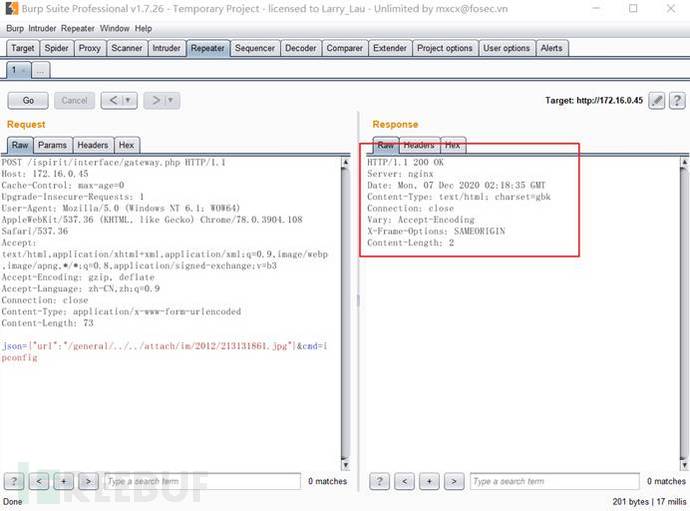This screenshot has width=690, height=511.
Task: Expand the back history dropdown arrow
Action: pos(130,100)
